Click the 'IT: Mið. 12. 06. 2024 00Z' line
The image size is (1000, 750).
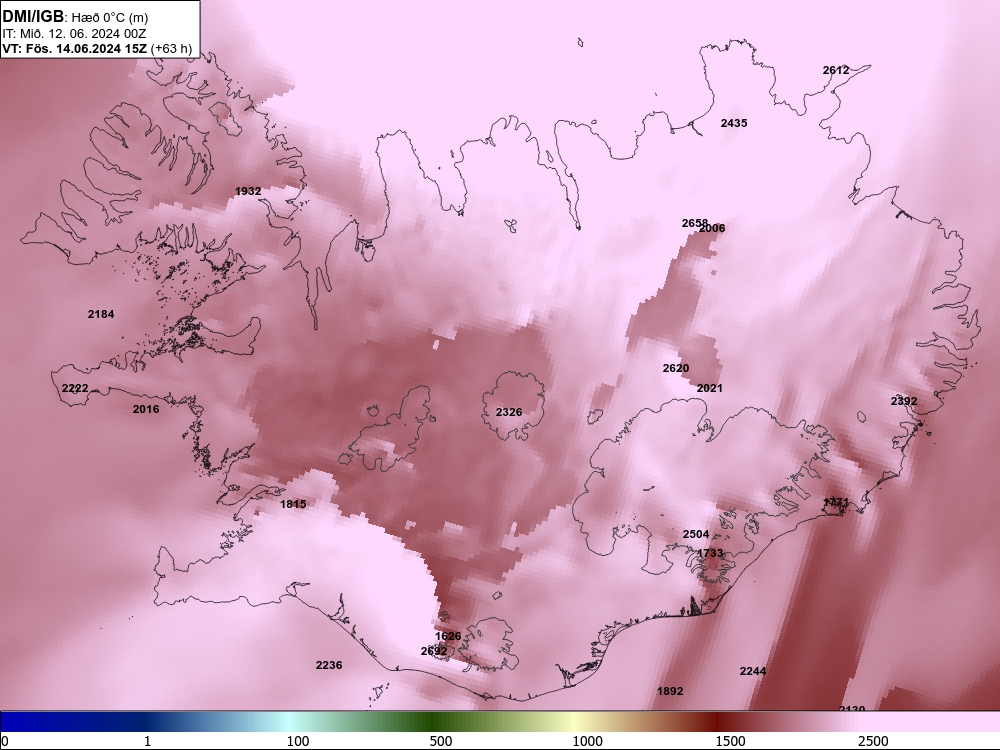pos(74,34)
